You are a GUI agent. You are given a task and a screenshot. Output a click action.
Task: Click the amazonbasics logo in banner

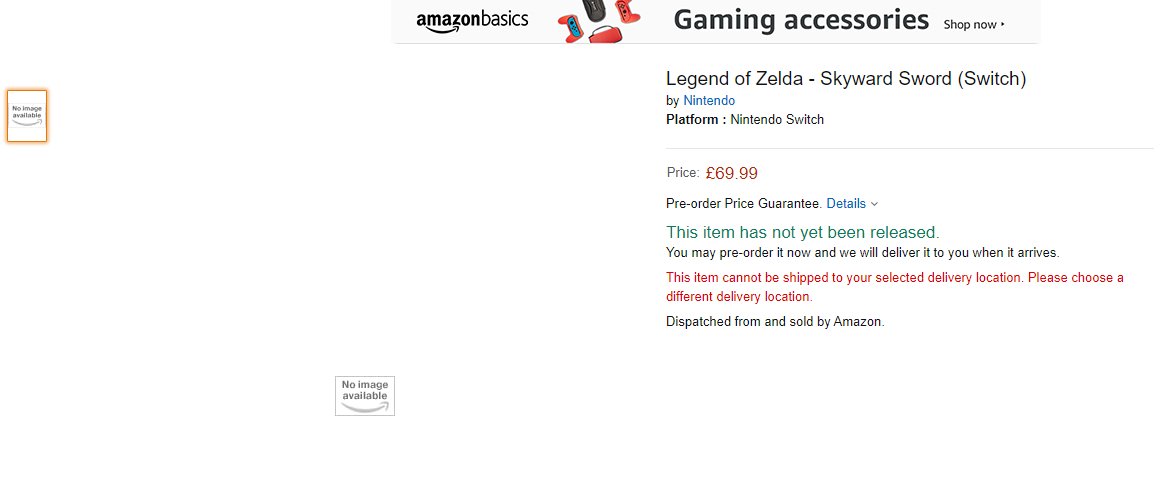point(472,20)
